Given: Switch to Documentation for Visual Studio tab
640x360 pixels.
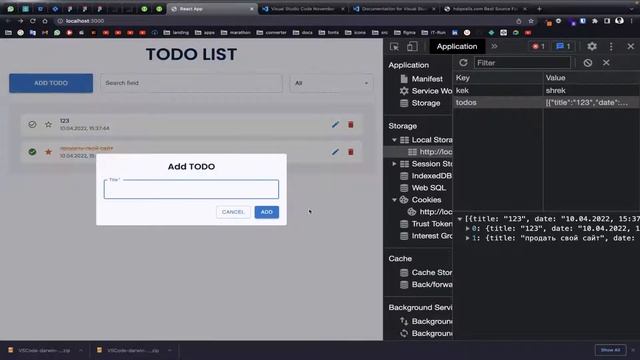Looking at the screenshot, I should click(394, 9).
